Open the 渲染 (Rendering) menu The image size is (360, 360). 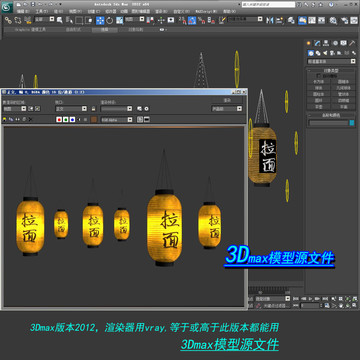[160, 11]
